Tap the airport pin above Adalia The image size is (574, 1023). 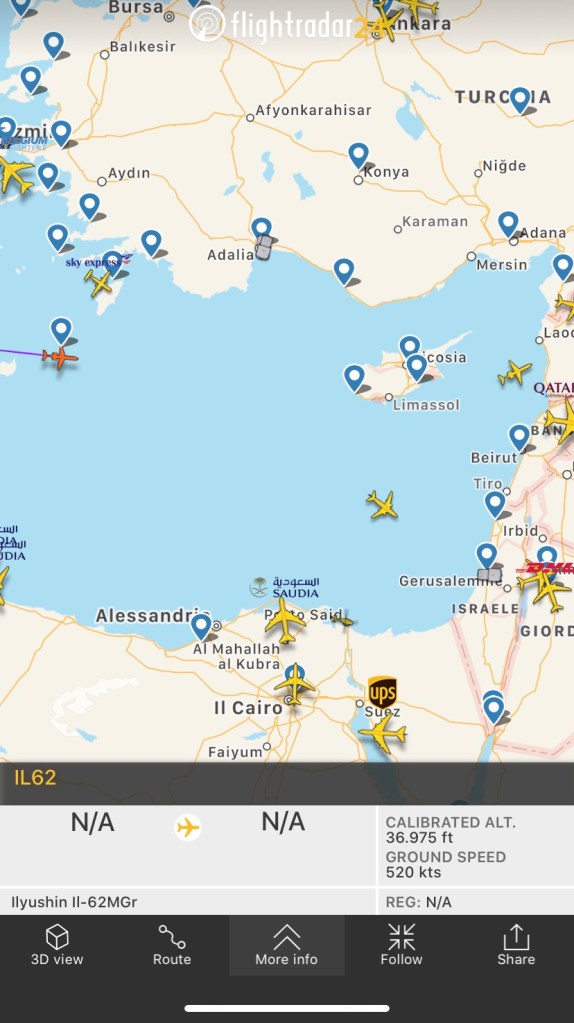pos(262,231)
